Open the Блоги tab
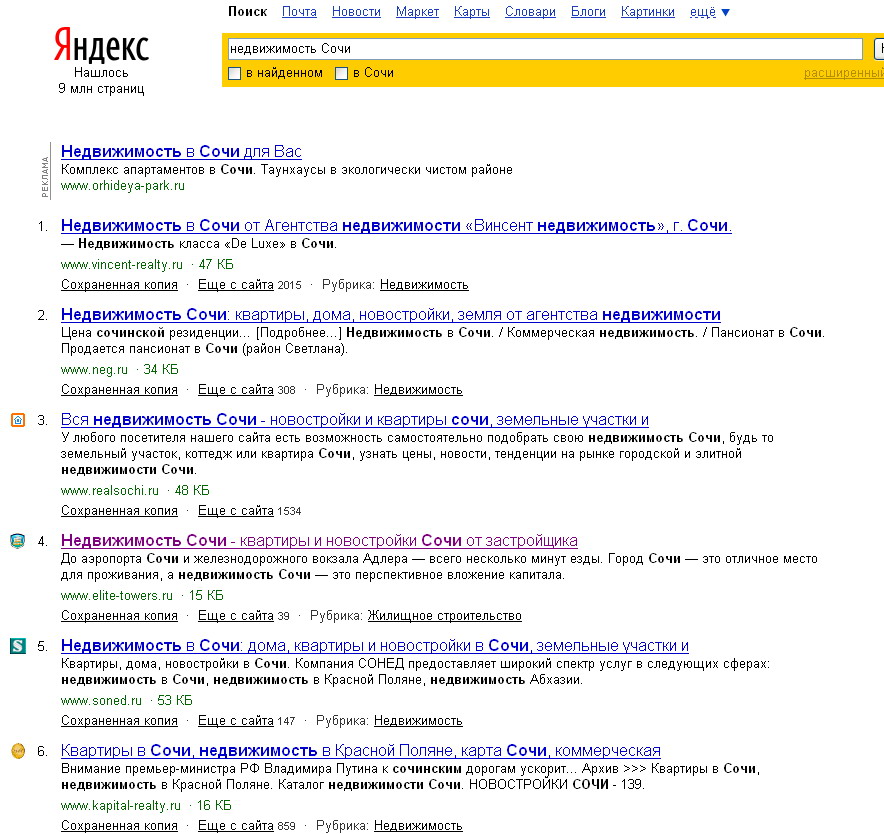This screenshot has height=834, width=884. pyautogui.click(x=589, y=12)
